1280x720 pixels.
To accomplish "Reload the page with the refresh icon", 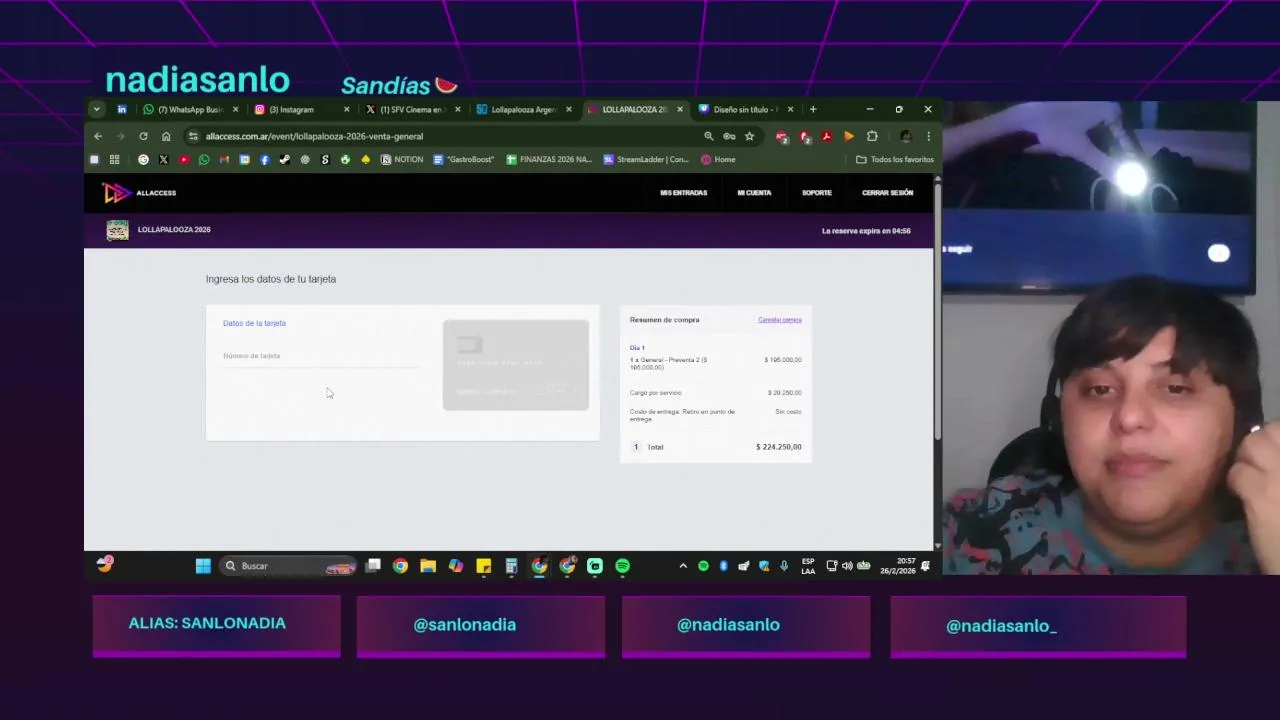I will click(143, 136).
